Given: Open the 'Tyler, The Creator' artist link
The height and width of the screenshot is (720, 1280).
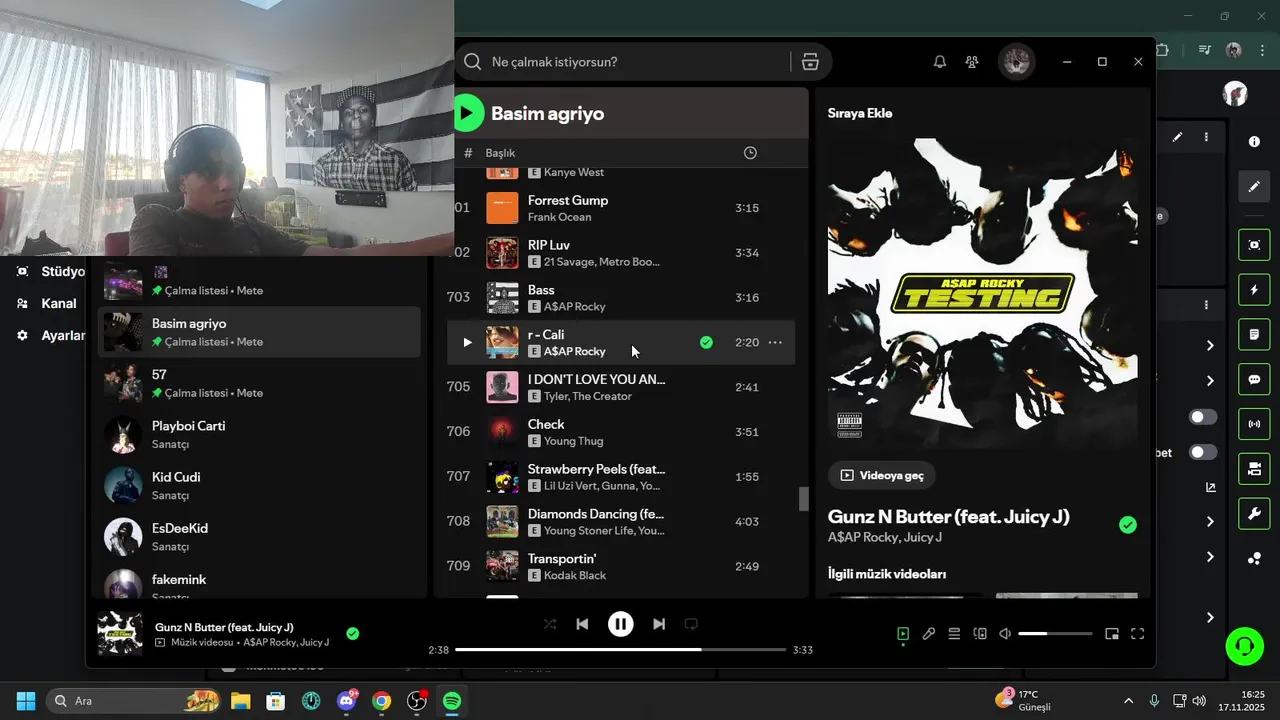Looking at the screenshot, I should click(588, 396).
